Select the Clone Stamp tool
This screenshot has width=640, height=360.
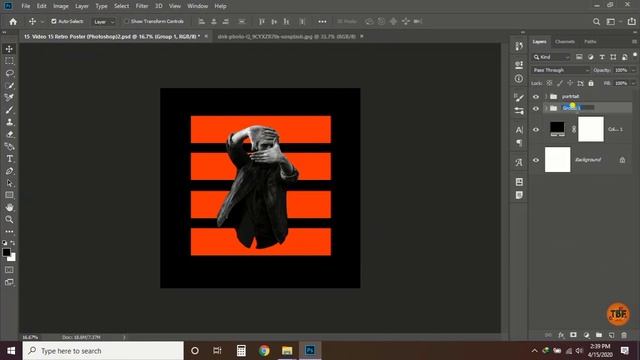click(9, 122)
